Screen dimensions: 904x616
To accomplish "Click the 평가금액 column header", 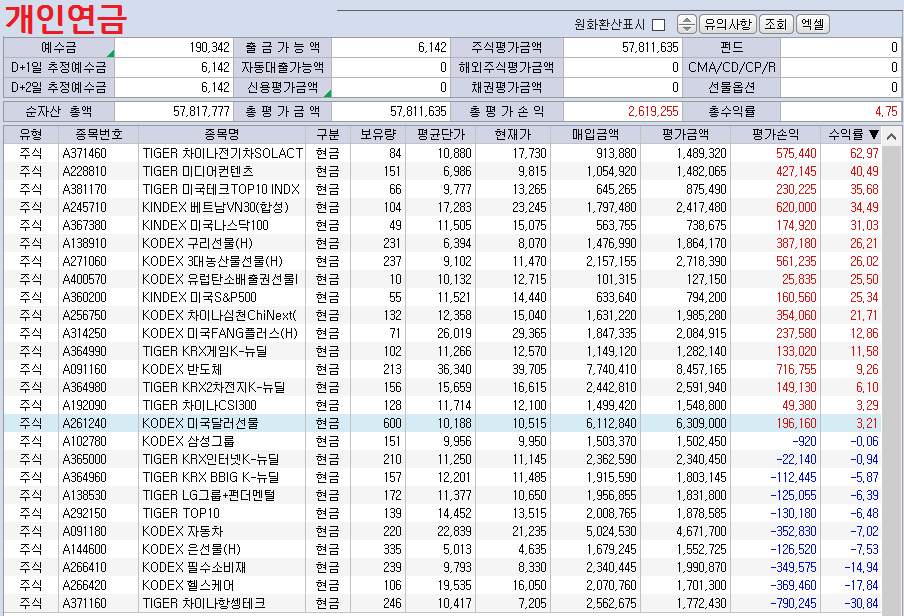I will click(685, 134).
